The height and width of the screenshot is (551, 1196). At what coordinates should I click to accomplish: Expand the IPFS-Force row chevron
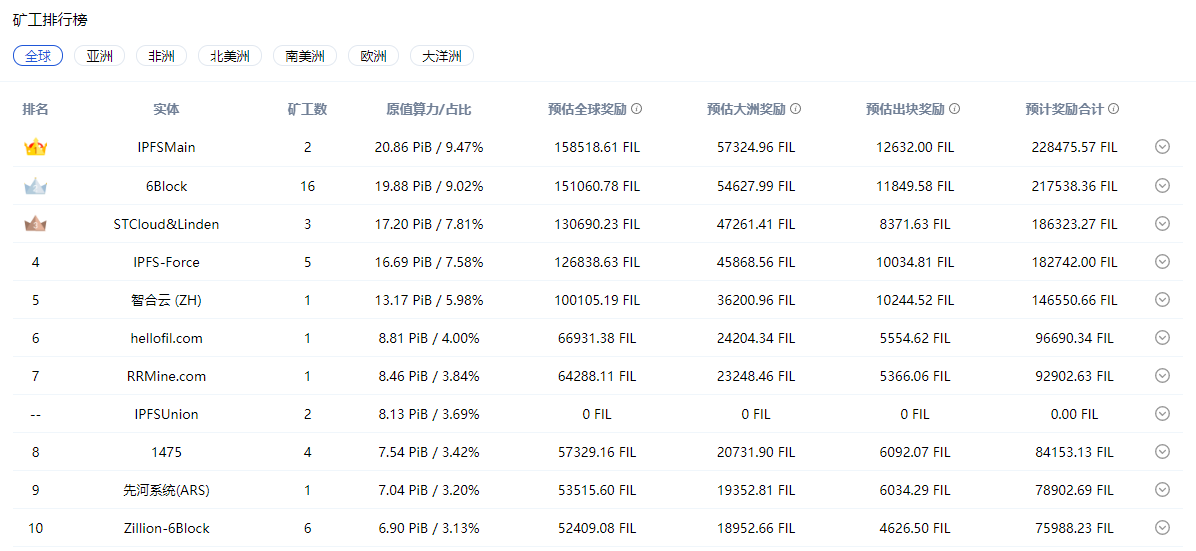[x=1162, y=262]
